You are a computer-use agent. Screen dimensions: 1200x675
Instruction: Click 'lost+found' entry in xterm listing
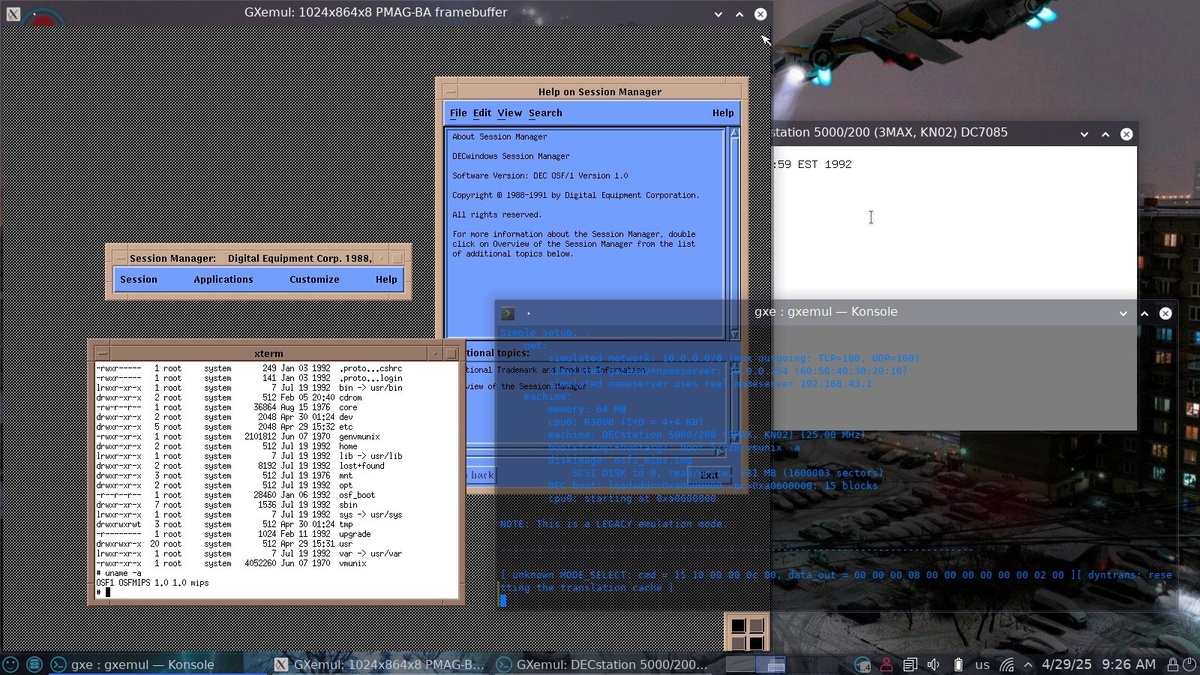361,466
